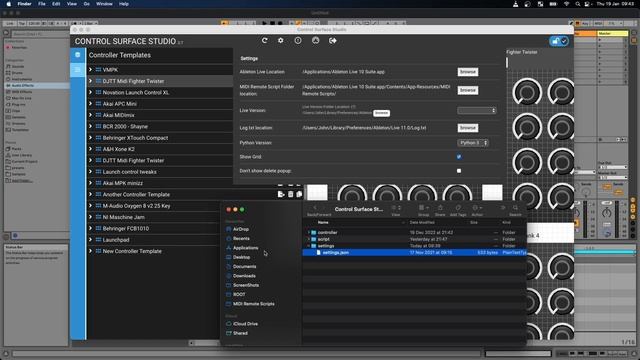Click browse for MIDI Remote Script Folder location

pyautogui.click(x=468, y=90)
